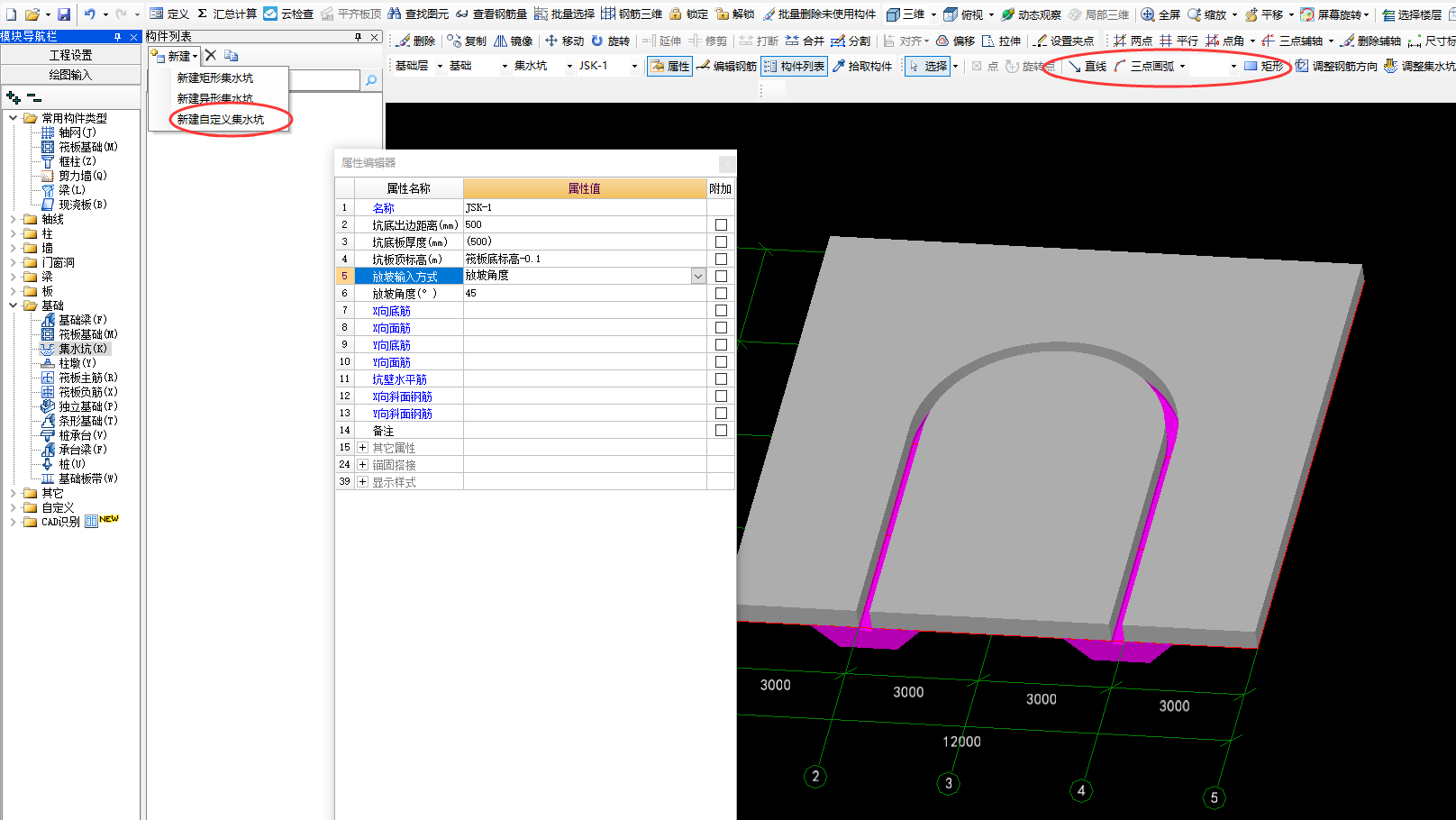Run 汇总计算 summary calculation
The image size is (1456, 820).
[226, 14]
